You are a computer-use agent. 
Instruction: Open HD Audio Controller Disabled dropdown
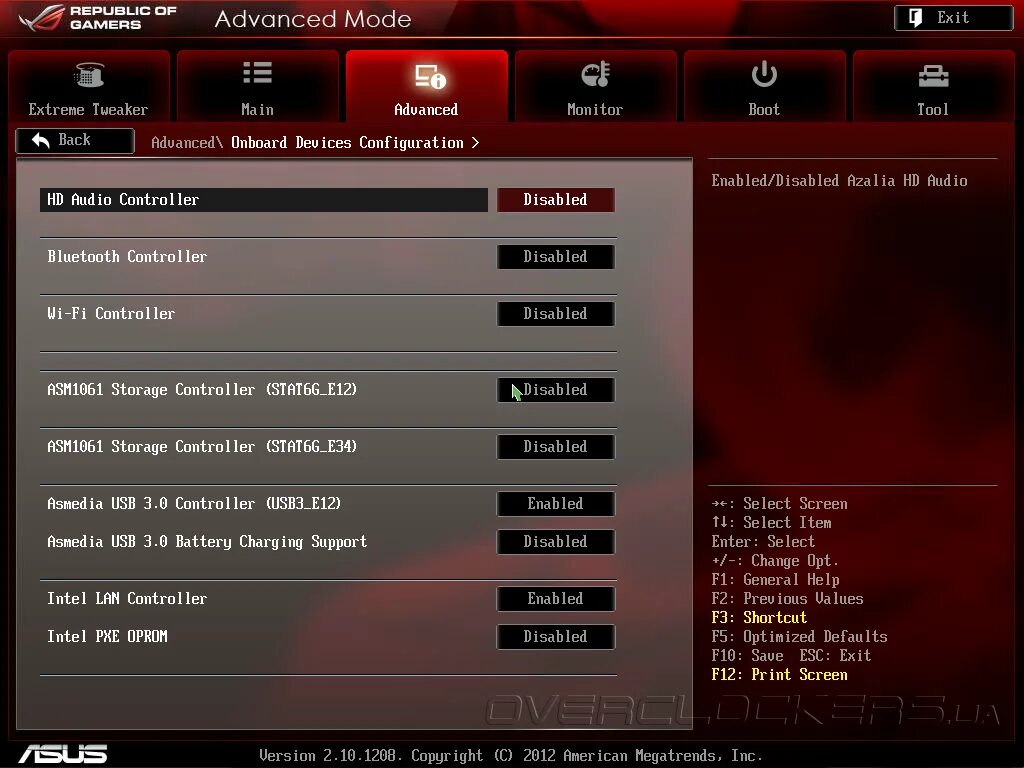tap(556, 200)
